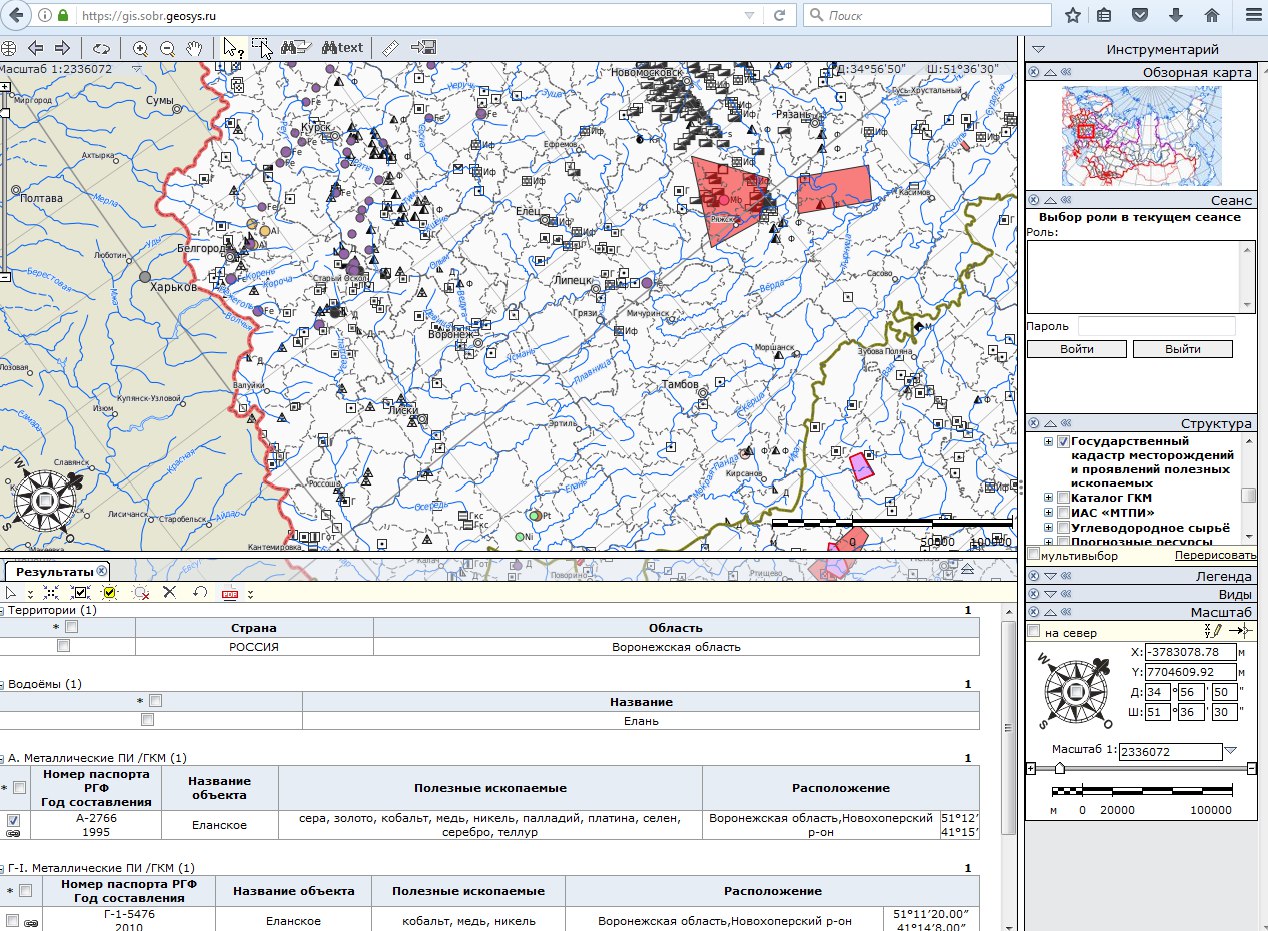Image resolution: width=1268 pixels, height=931 pixels.
Task: Click the X coordinate input field
Action: (x=1190, y=652)
